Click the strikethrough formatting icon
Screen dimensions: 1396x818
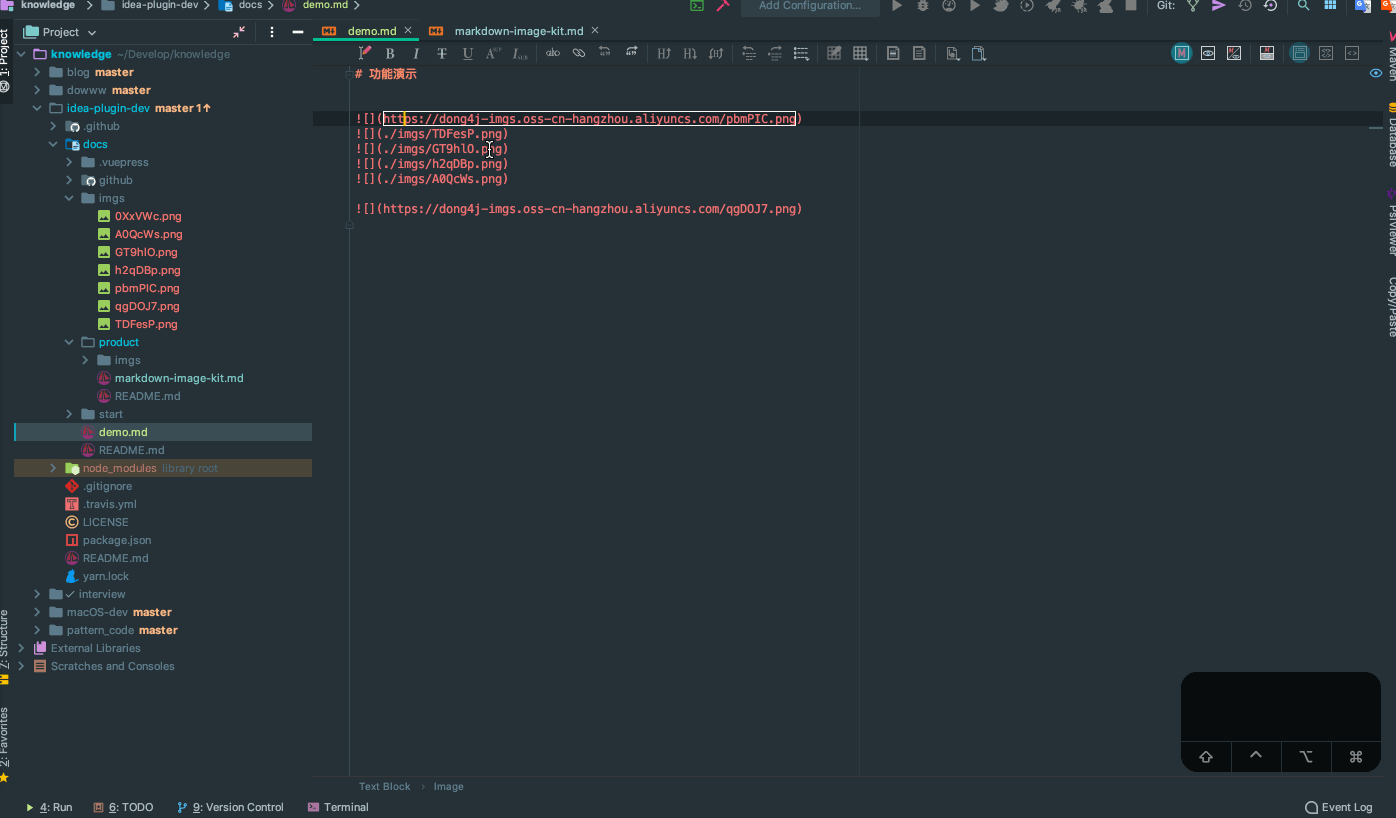point(442,53)
